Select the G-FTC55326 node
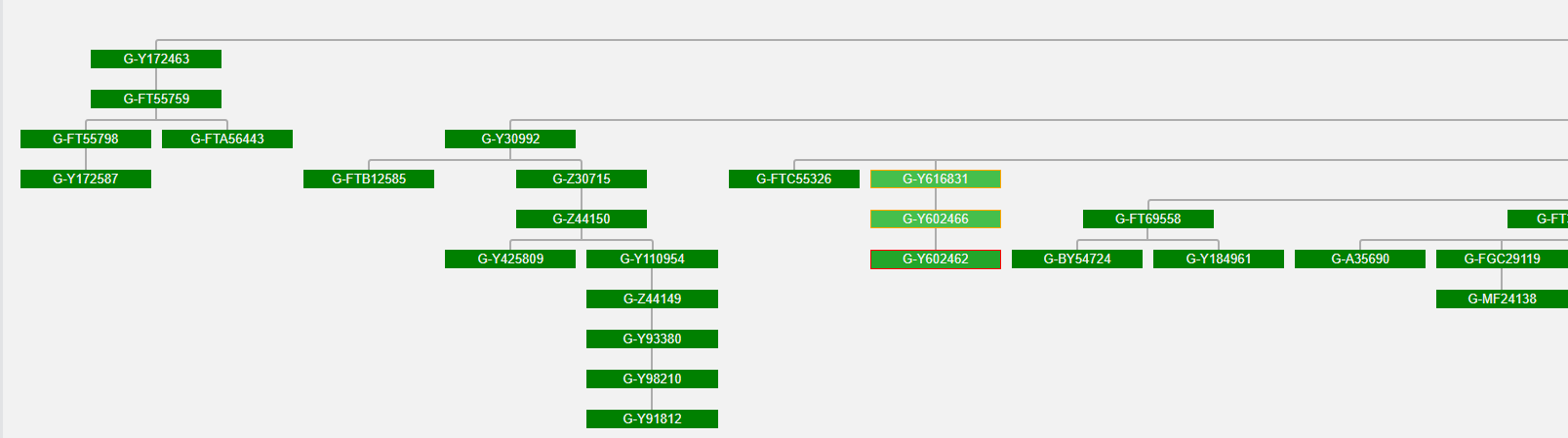The width and height of the screenshot is (1568, 438). [794, 179]
